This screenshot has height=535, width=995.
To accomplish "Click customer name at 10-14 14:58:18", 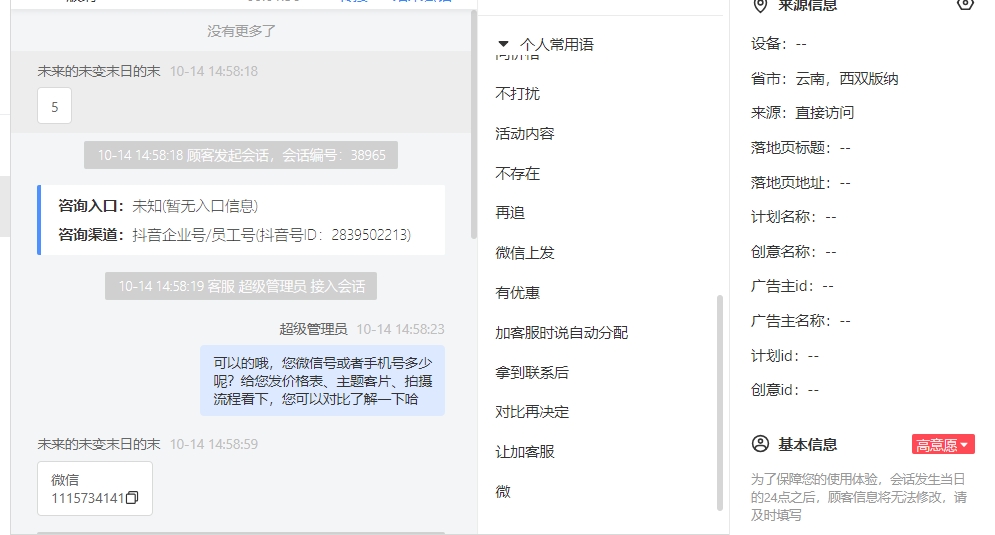I will click(x=99, y=71).
